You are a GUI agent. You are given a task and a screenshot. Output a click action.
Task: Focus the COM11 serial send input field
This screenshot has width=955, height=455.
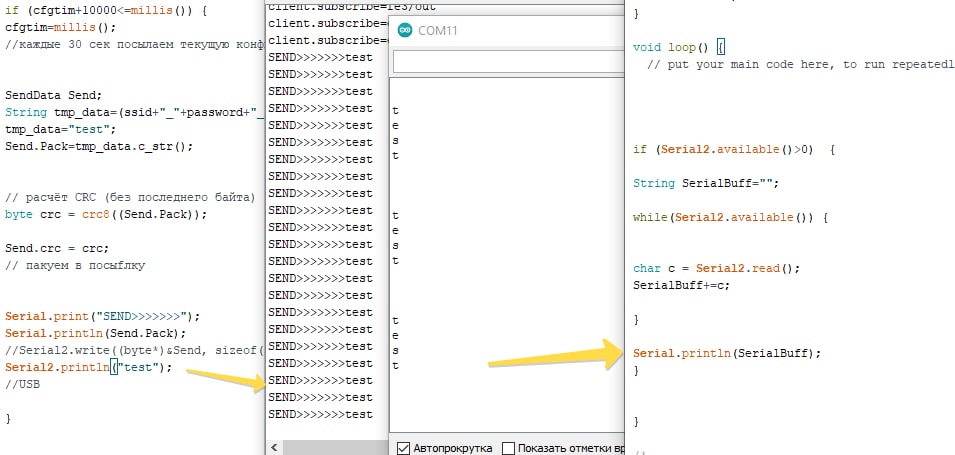509,62
